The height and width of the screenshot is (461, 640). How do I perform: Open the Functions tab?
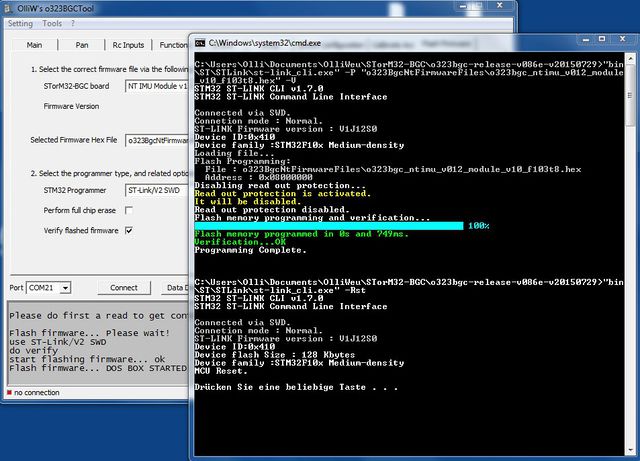click(174, 45)
